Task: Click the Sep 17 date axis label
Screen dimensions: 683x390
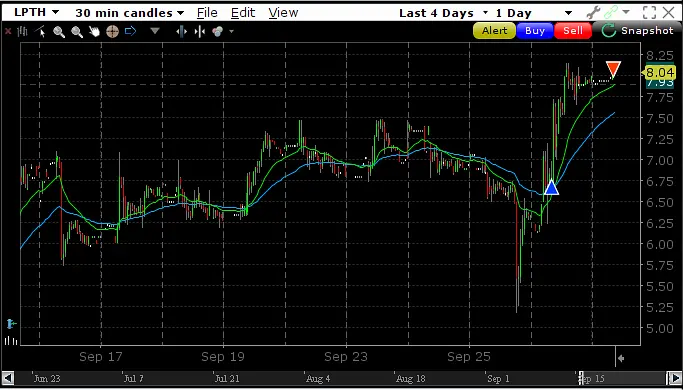Action: click(101, 357)
